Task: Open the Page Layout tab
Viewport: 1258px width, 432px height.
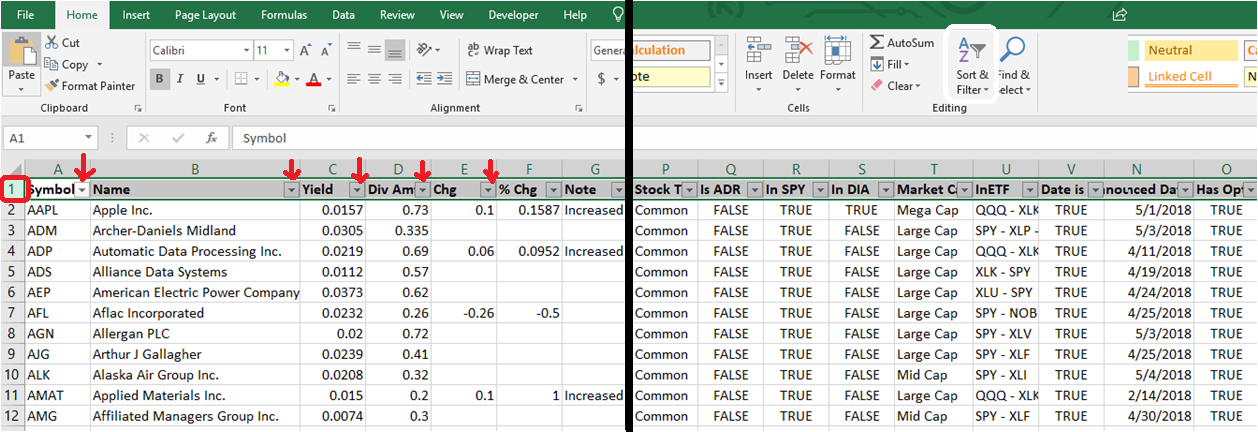Action: click(205, 15)
